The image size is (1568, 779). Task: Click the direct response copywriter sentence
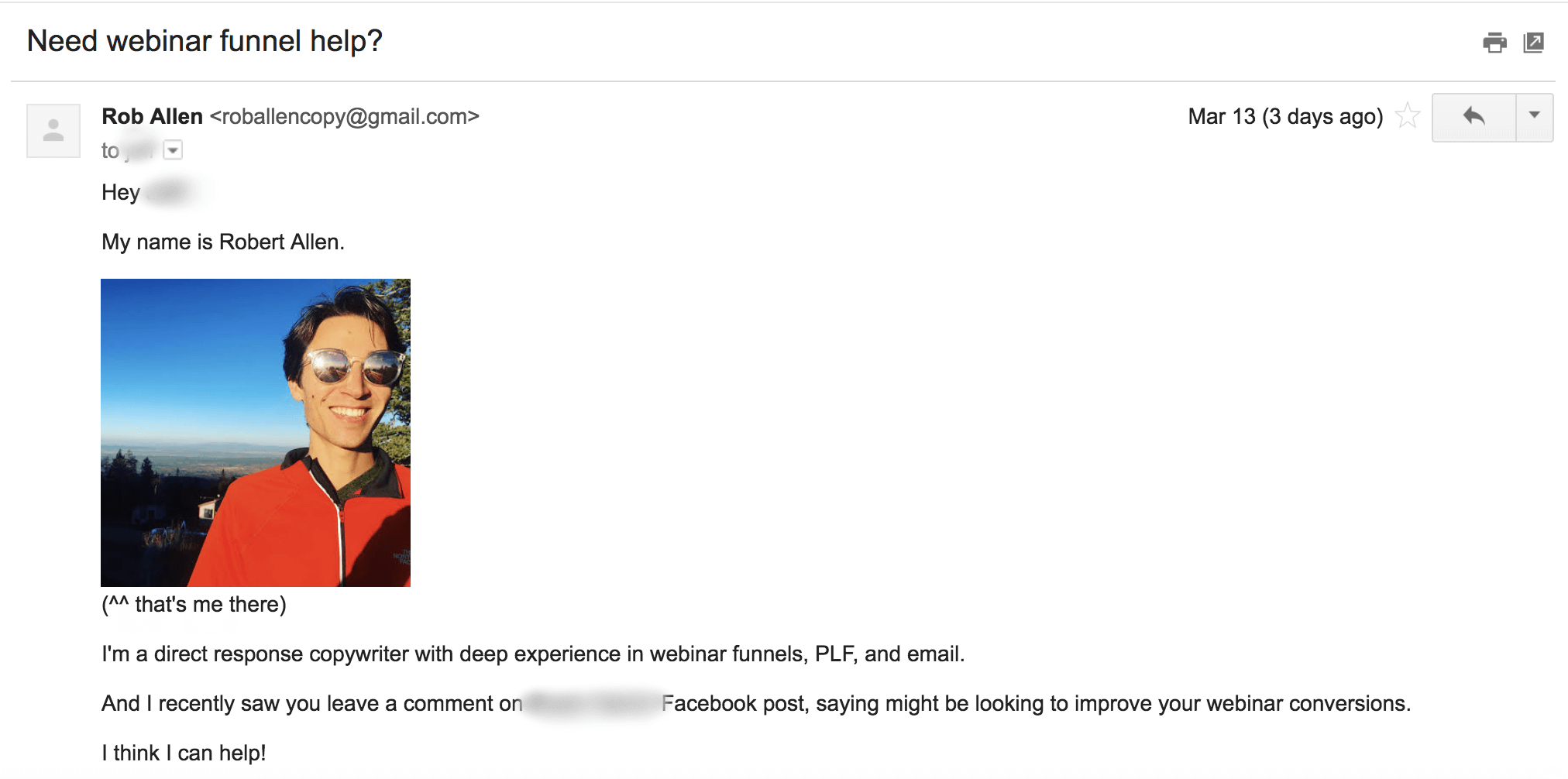click(x=532, y=654)
